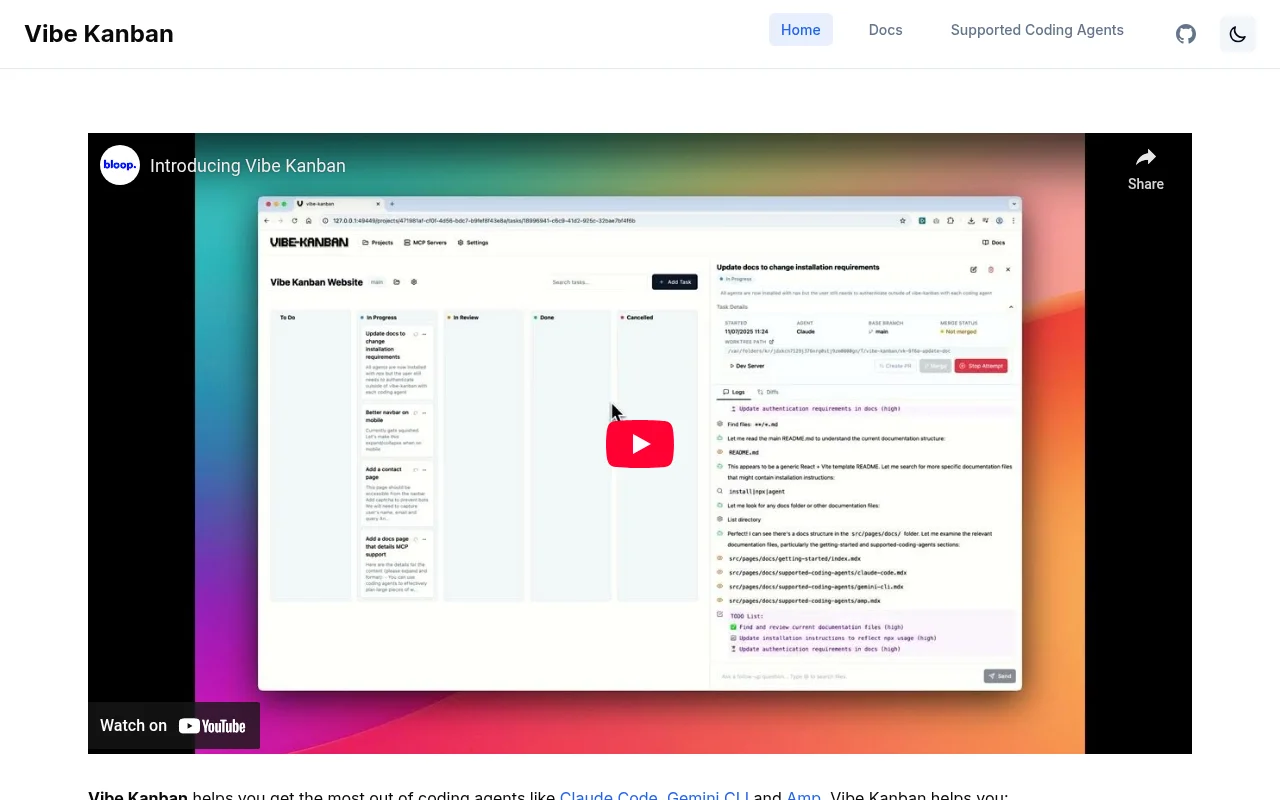The width and height of the screenshot is (1280, 800).
Task: Follow the Gemini CLI link
Action: 707,795
